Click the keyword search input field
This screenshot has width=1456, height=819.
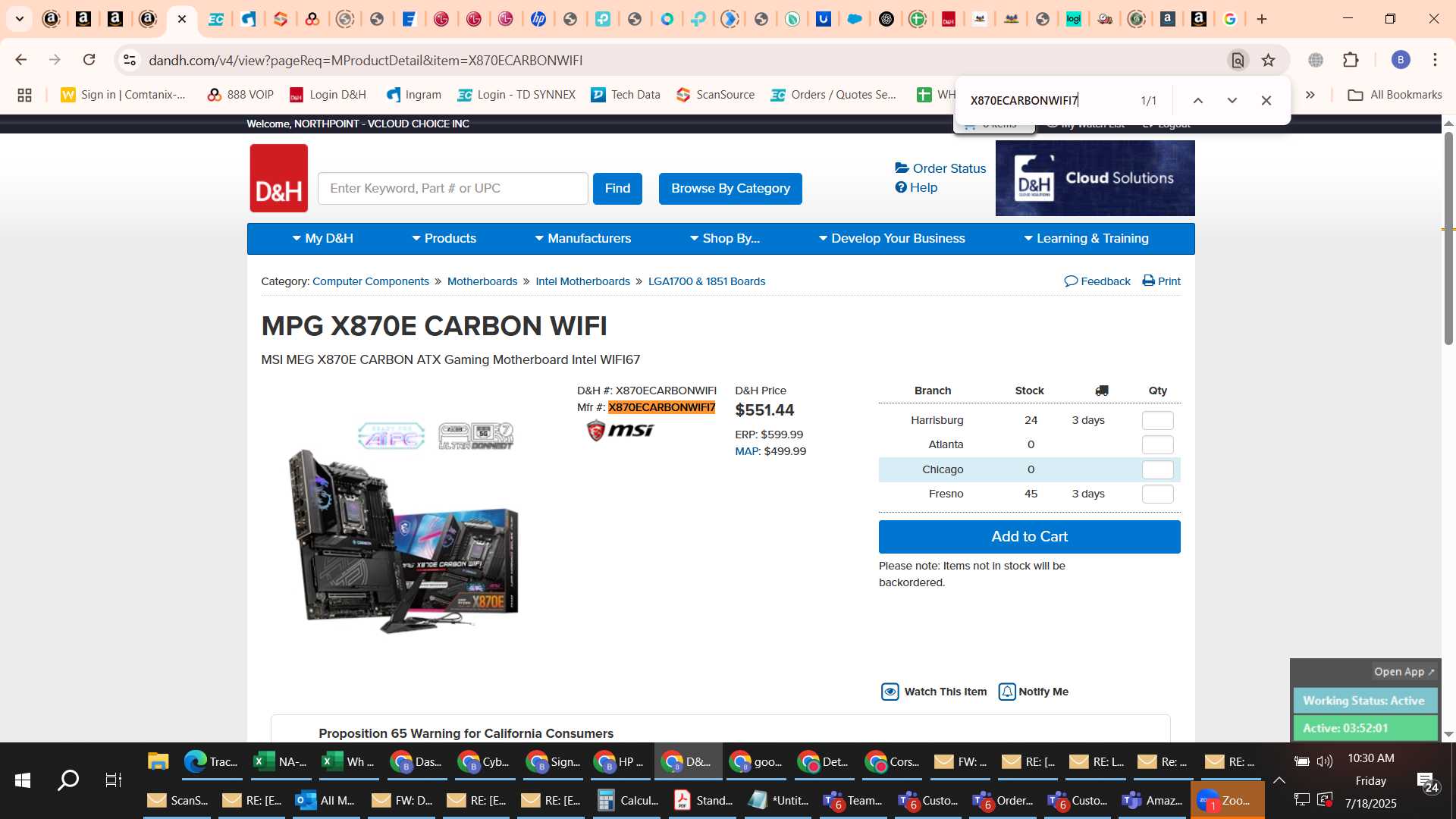(453, 189)
